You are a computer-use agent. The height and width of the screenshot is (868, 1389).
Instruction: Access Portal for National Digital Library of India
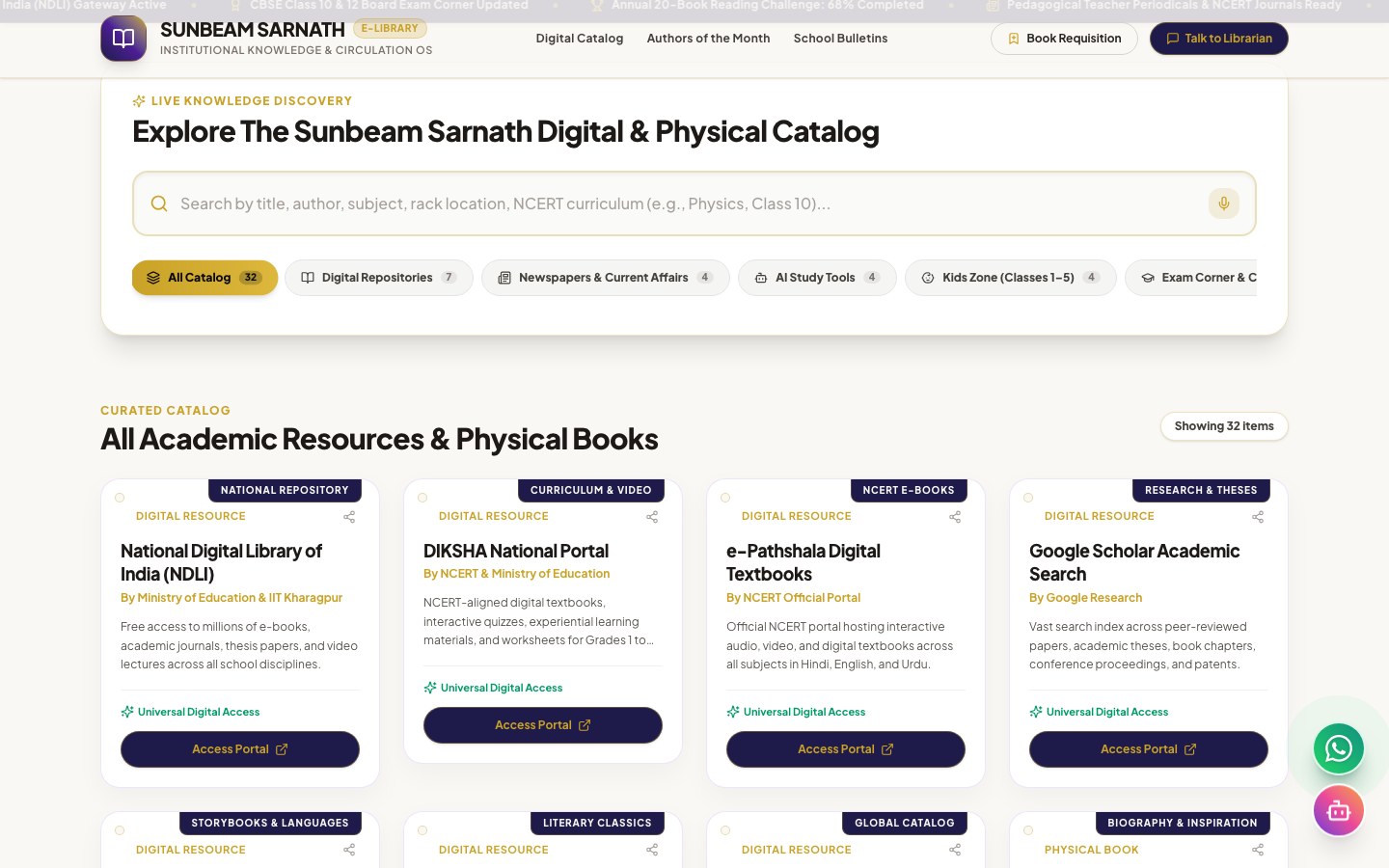240,749
